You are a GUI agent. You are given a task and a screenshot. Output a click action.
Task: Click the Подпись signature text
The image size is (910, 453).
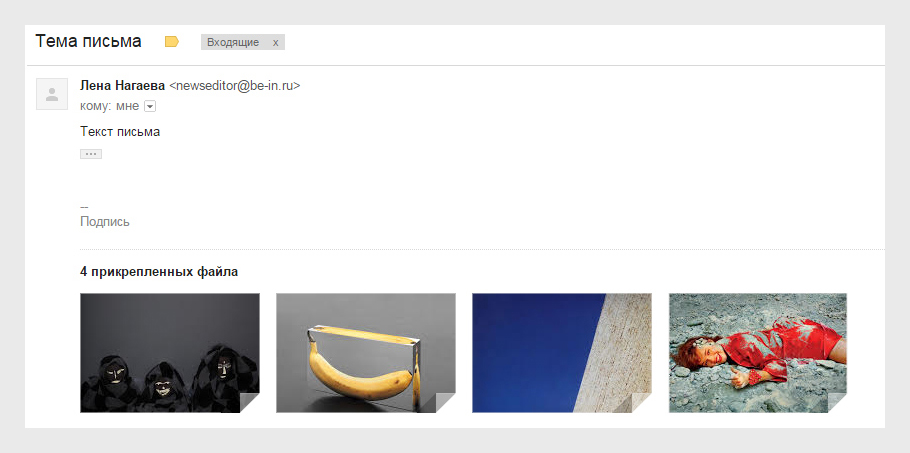105,222
